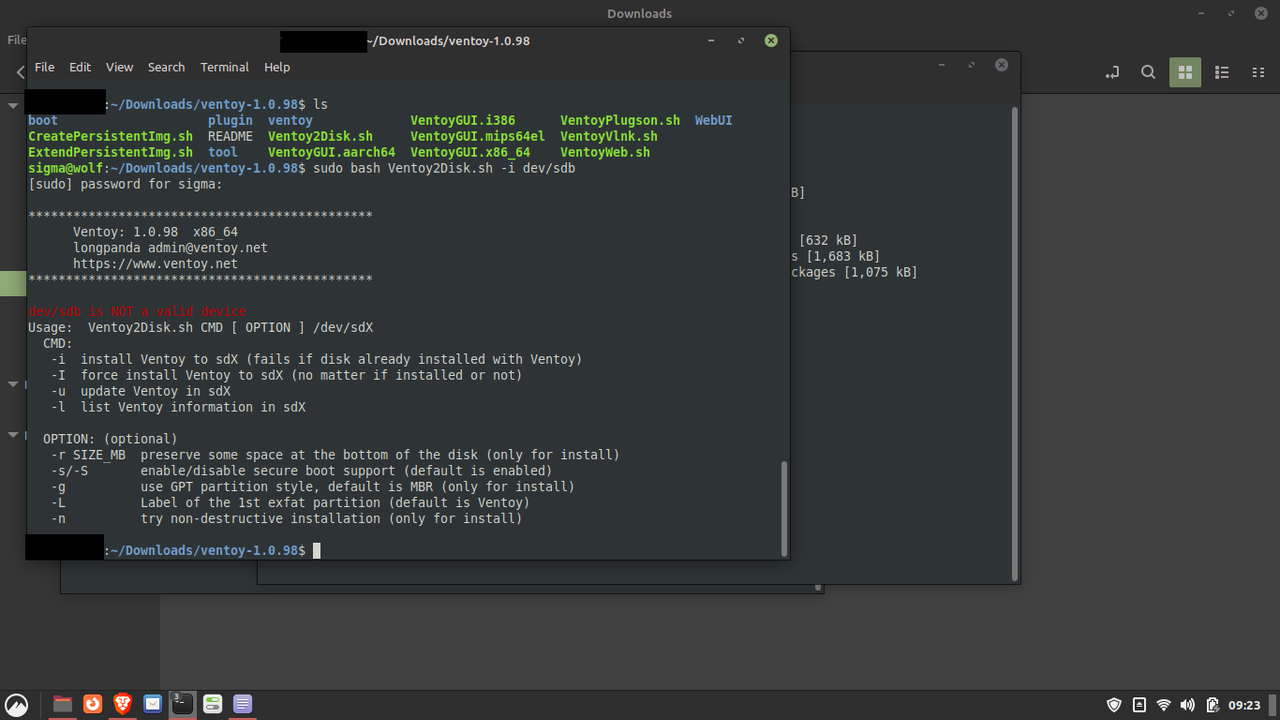1280x720 pixels.
Task: Click 'README' in the ls output
Action: click(x=230, y=136)
